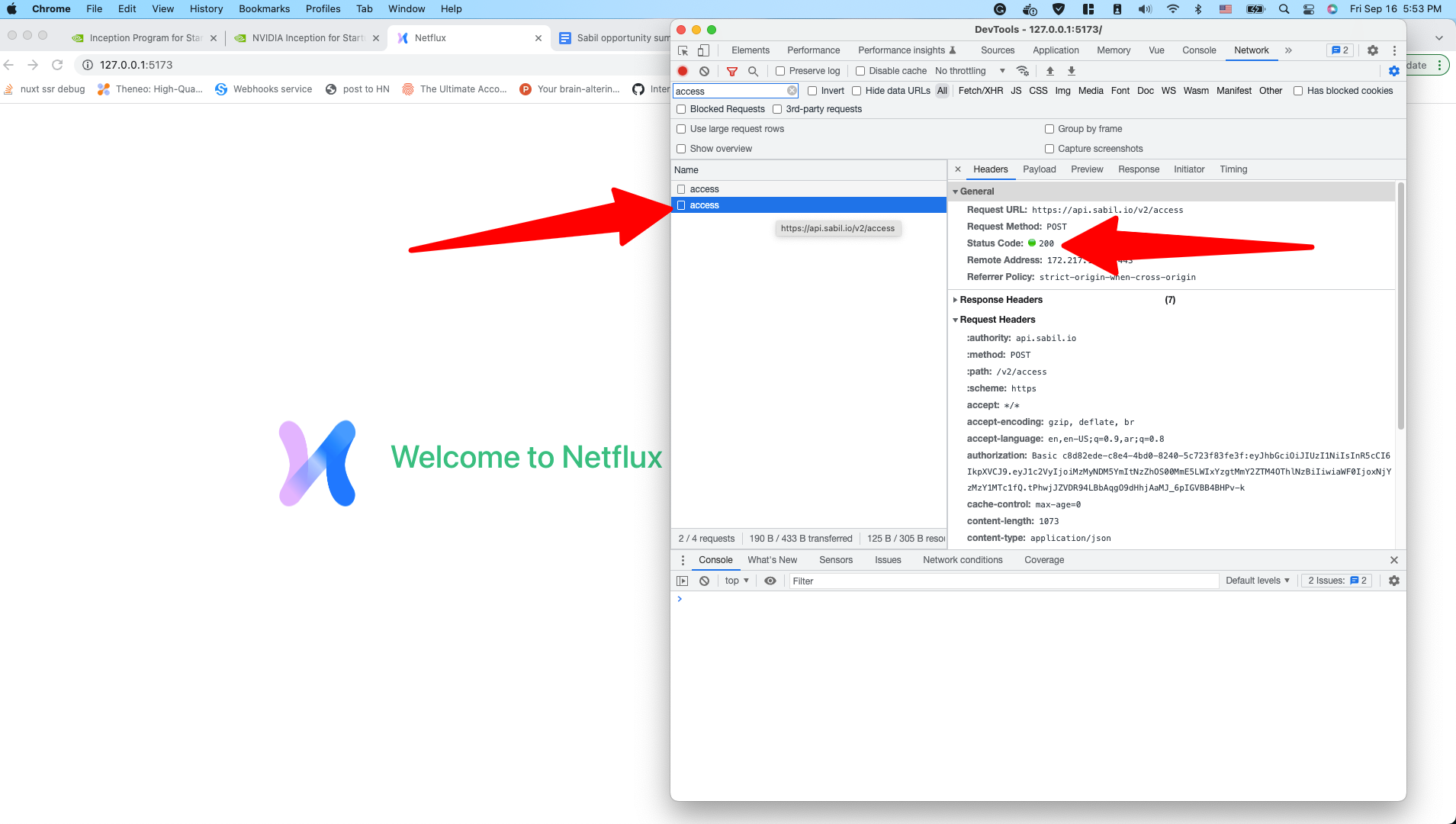The image size is (1456, 824).
Task: Clear the access filter text
Action: tap(792, 91)
